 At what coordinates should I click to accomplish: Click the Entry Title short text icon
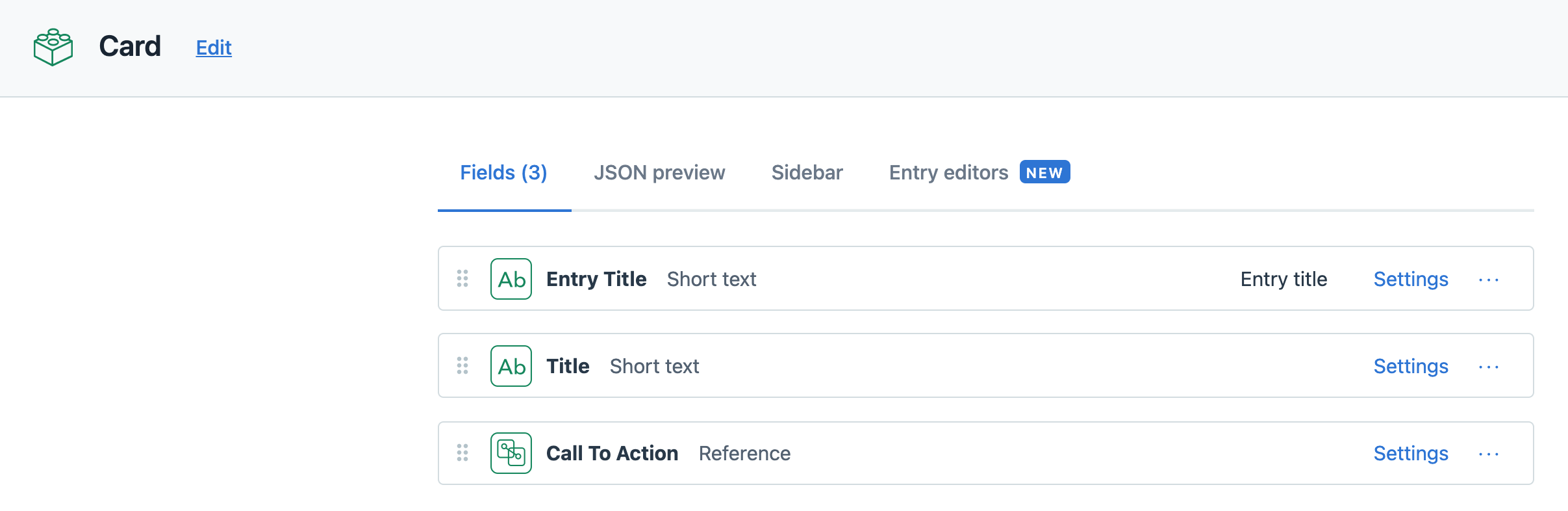[x=511, y=279]
